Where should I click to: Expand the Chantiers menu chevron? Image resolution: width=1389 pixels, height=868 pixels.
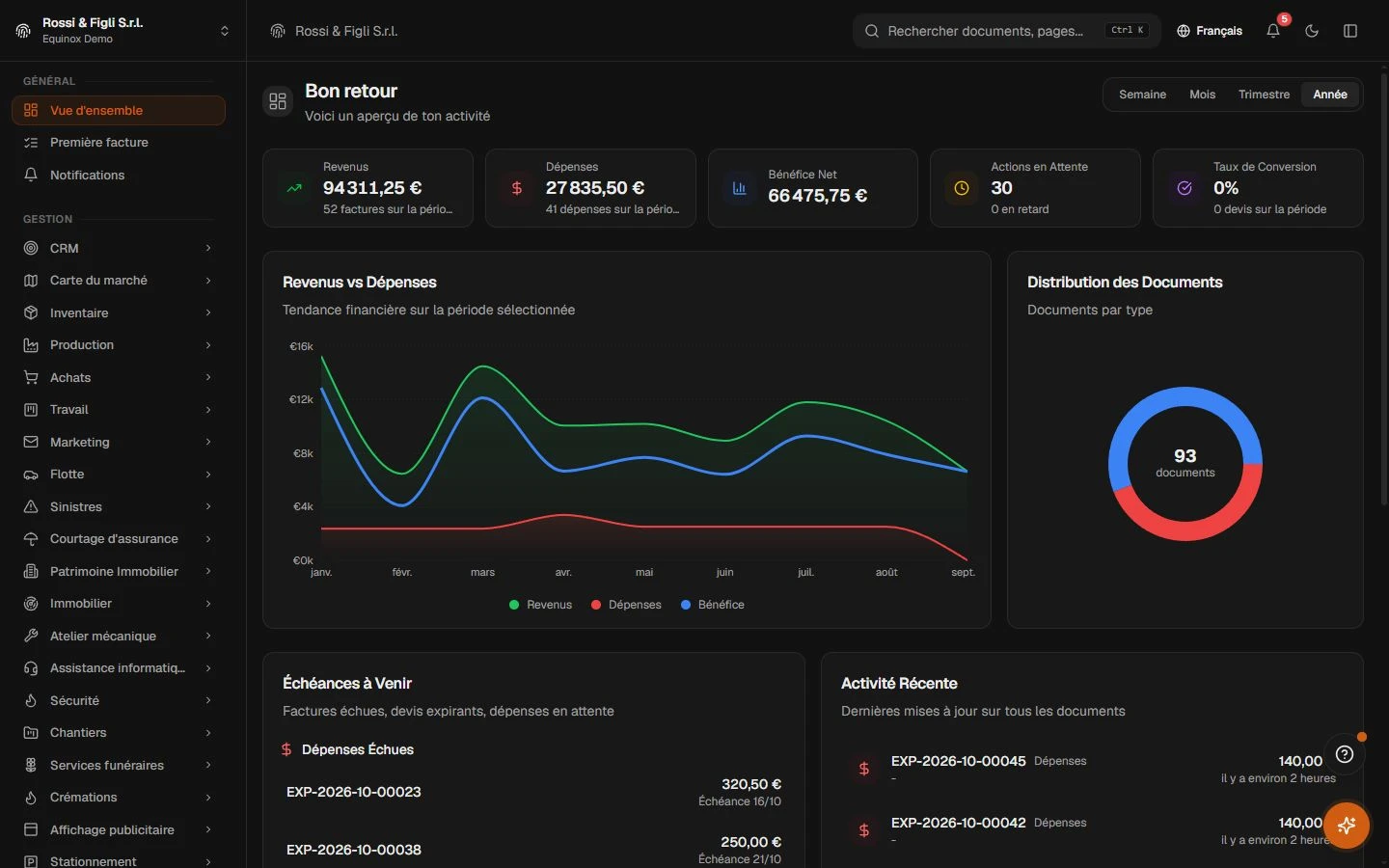(208, 733)
